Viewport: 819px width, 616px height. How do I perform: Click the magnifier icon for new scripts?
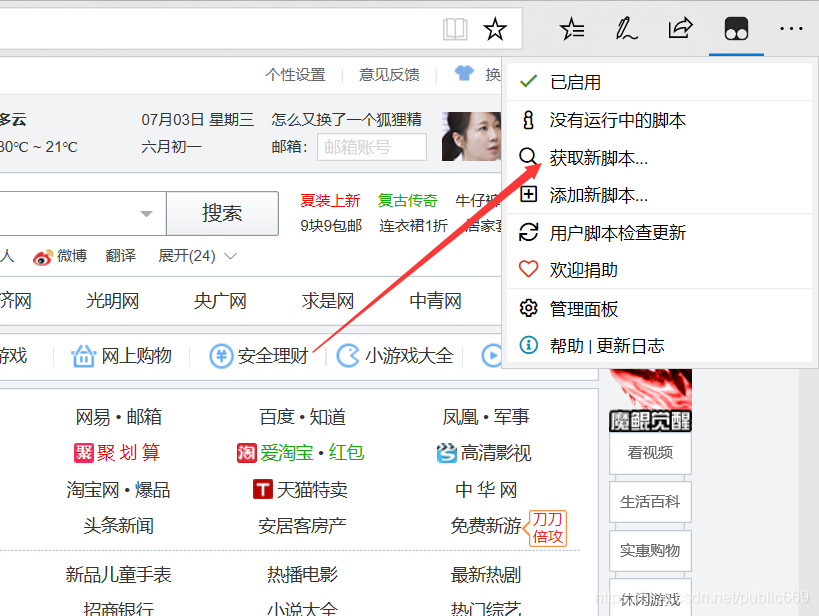click(528, 156)
